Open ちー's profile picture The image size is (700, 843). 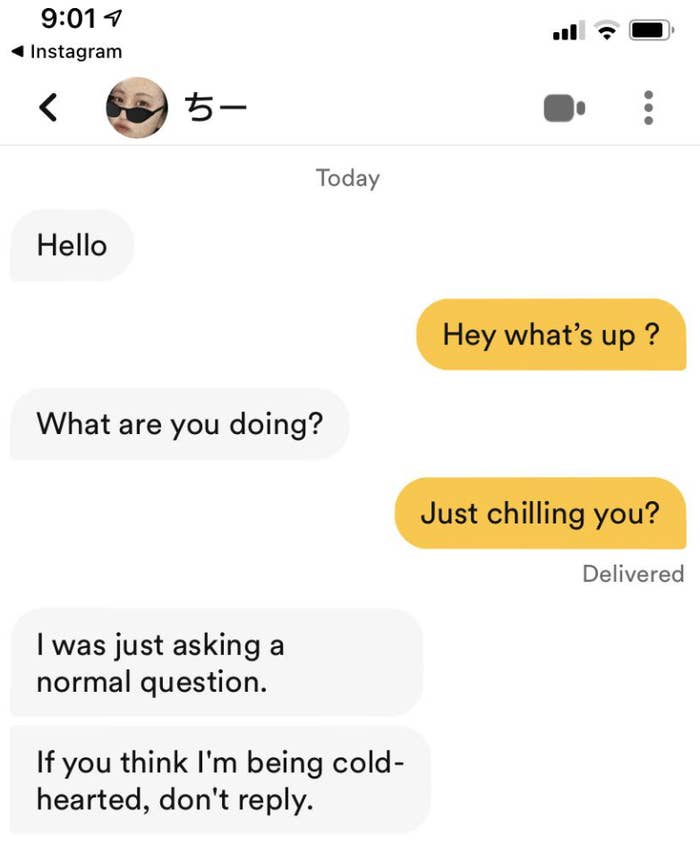tap(137, 108)
